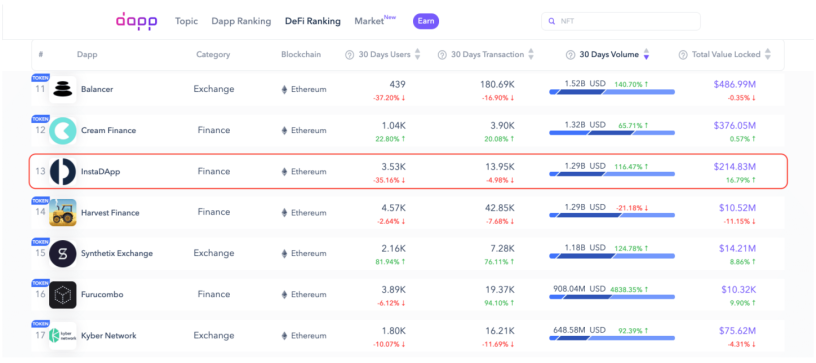Click the $75.62M Kyber value locked
Image resolution: width=816 pixels, height=363 pixels.
(737, 331)
